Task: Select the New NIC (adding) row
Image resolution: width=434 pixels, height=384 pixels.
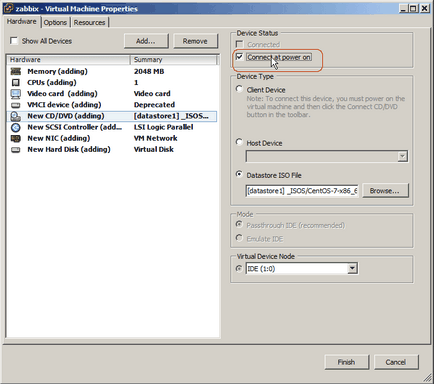Action: (x=112, y=138)
